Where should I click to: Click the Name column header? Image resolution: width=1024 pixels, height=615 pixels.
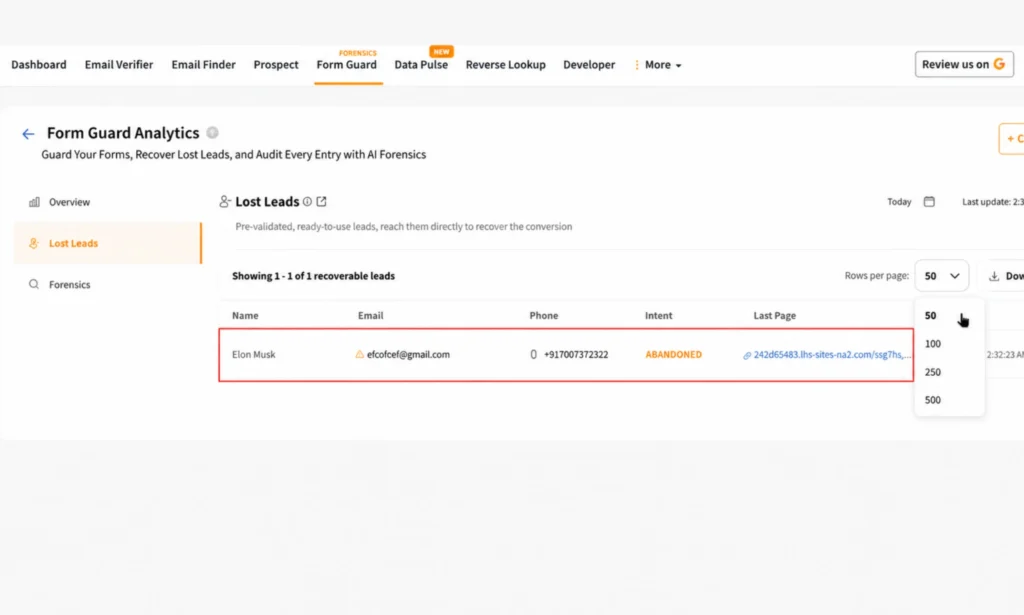point(245,315)
